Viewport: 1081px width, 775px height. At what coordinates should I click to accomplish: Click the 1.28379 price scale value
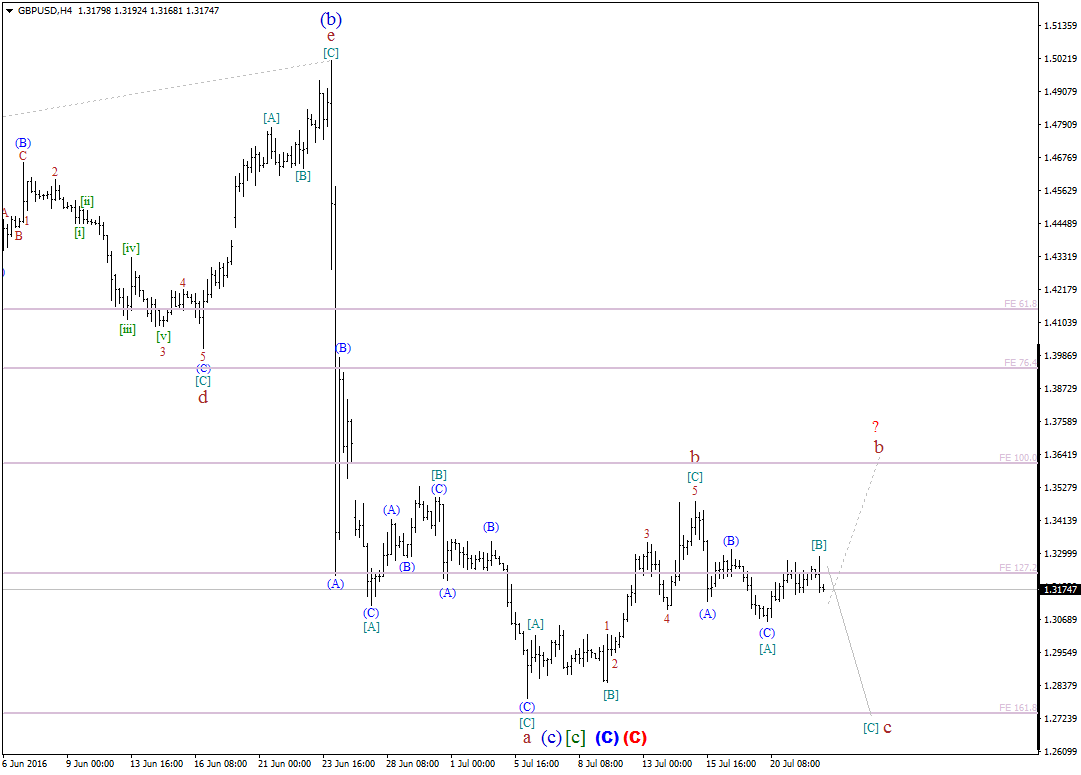1060,685
